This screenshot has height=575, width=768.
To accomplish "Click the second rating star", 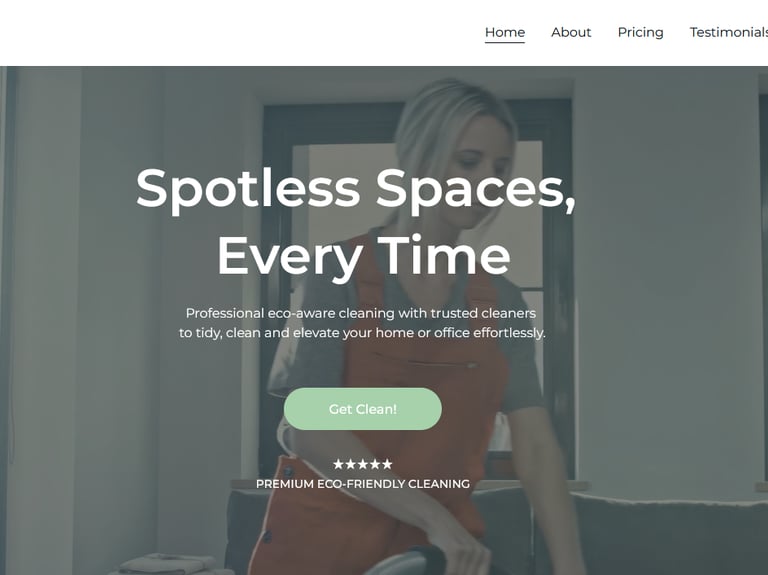I will 350,464.
